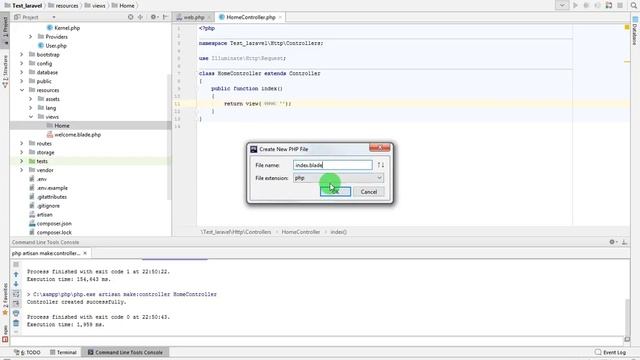Select Command Line Tools Console bottom tab
Viewport: 640px width, 360px height.
tap(125, 352)
